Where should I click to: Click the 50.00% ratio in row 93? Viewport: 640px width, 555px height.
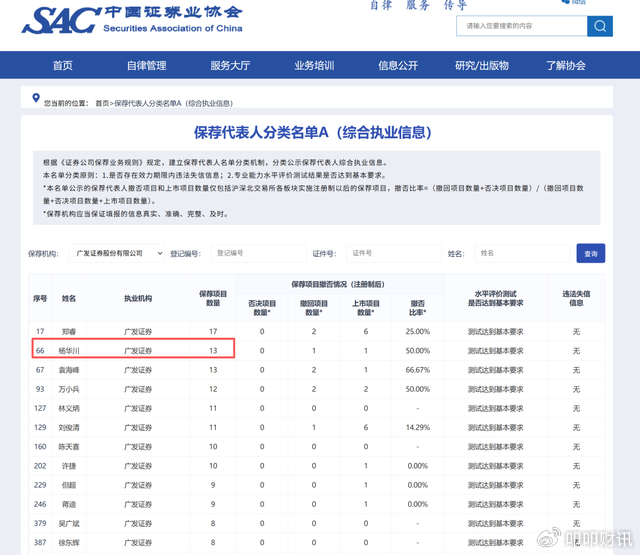tap(418, 389)
